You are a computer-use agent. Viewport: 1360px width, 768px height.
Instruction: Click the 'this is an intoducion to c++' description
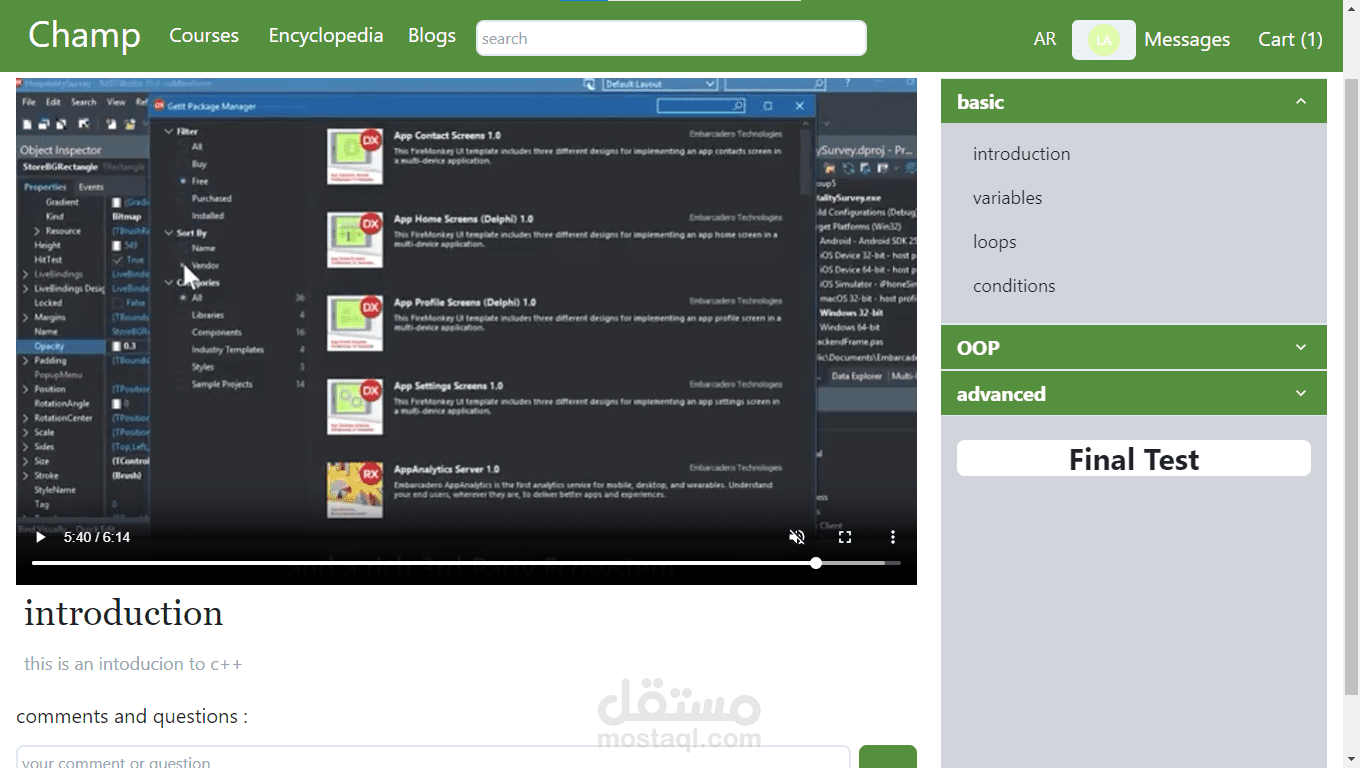[x=133, y=664]
